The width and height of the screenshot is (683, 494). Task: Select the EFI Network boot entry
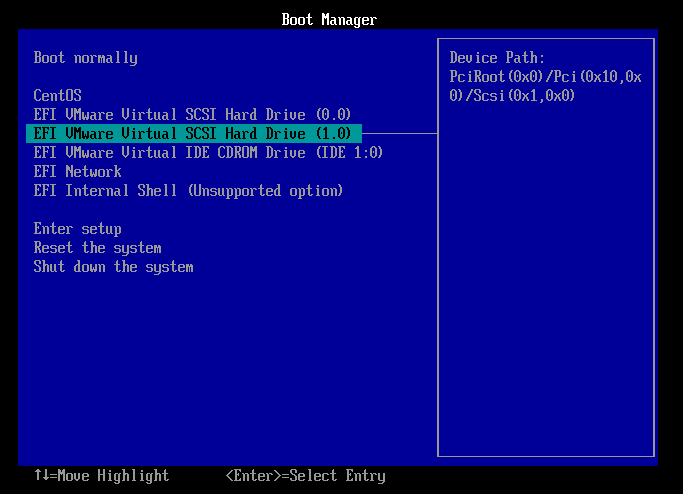click(x=78, y=172)
